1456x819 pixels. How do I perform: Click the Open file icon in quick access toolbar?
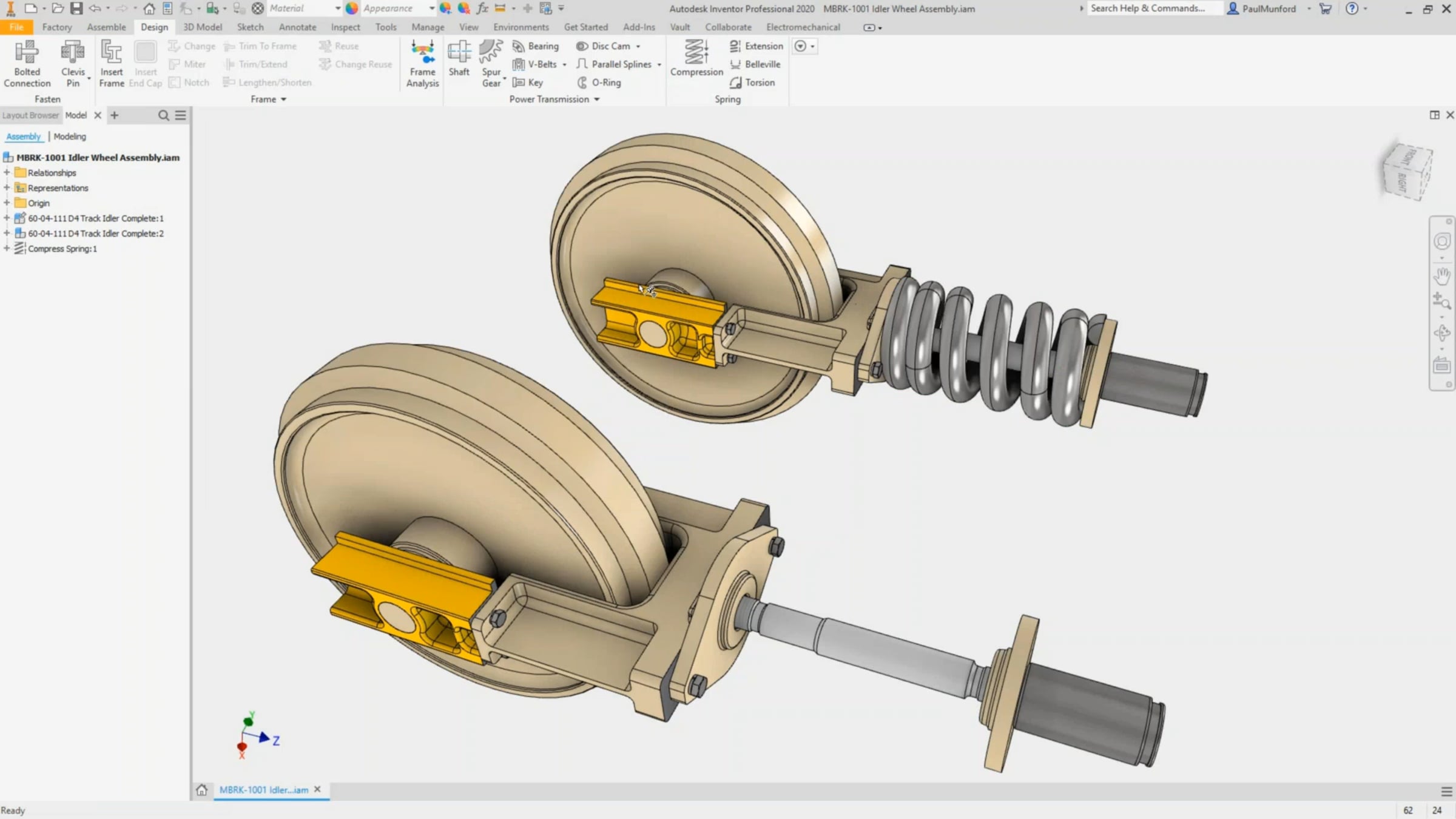58,8
